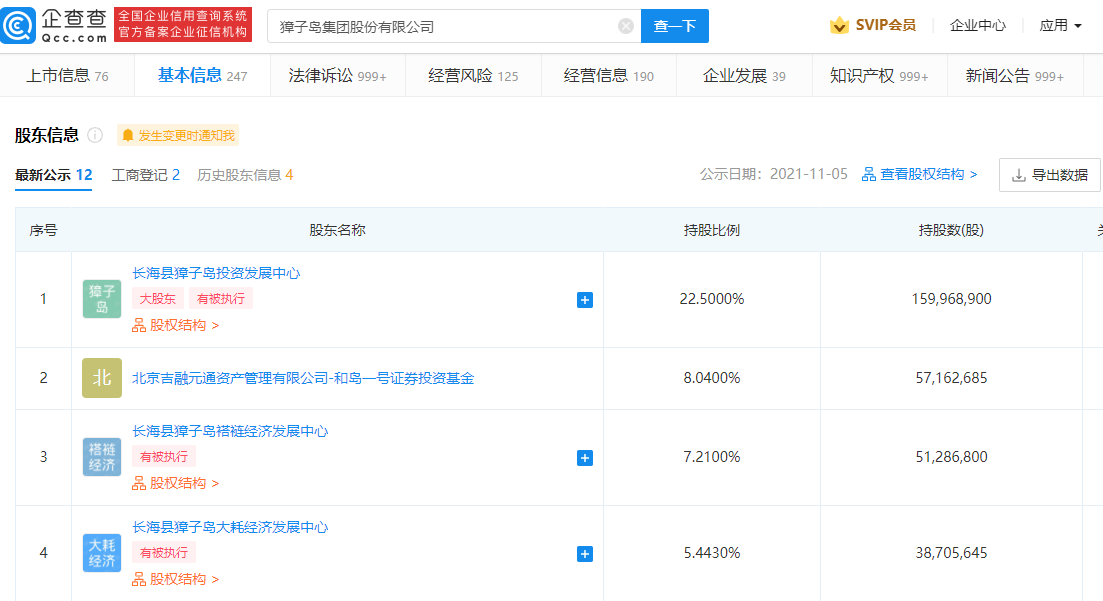1103x601 pixels.
Task: Expand the 褡裢经济发展中心 row plus button
Action: click(x=585, y=457)
